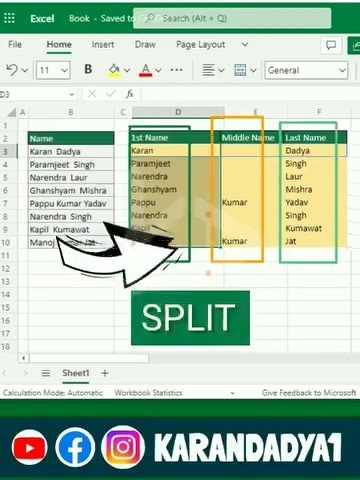Expand the alignment dropdown arrow

pyautogui.click(x=221, y=70)
